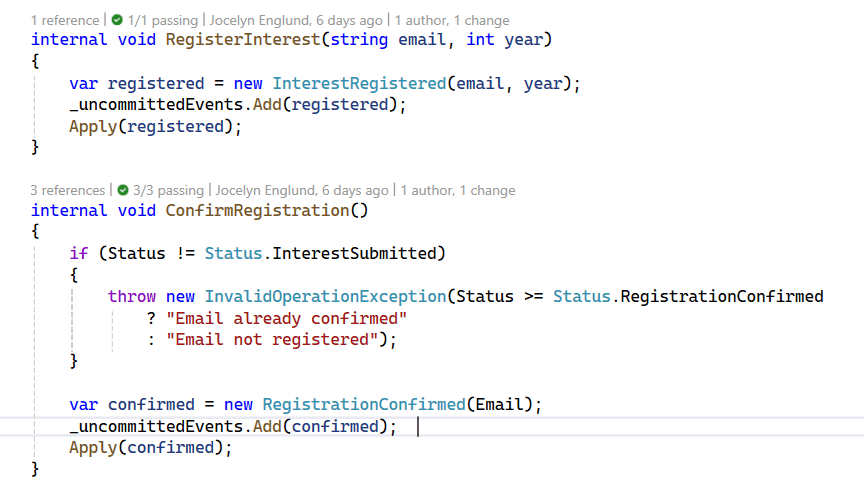Click the InvalidOperationException type name
Image resolution: width=864 pixels, height=490 pixels.
[x=324, y=296]
